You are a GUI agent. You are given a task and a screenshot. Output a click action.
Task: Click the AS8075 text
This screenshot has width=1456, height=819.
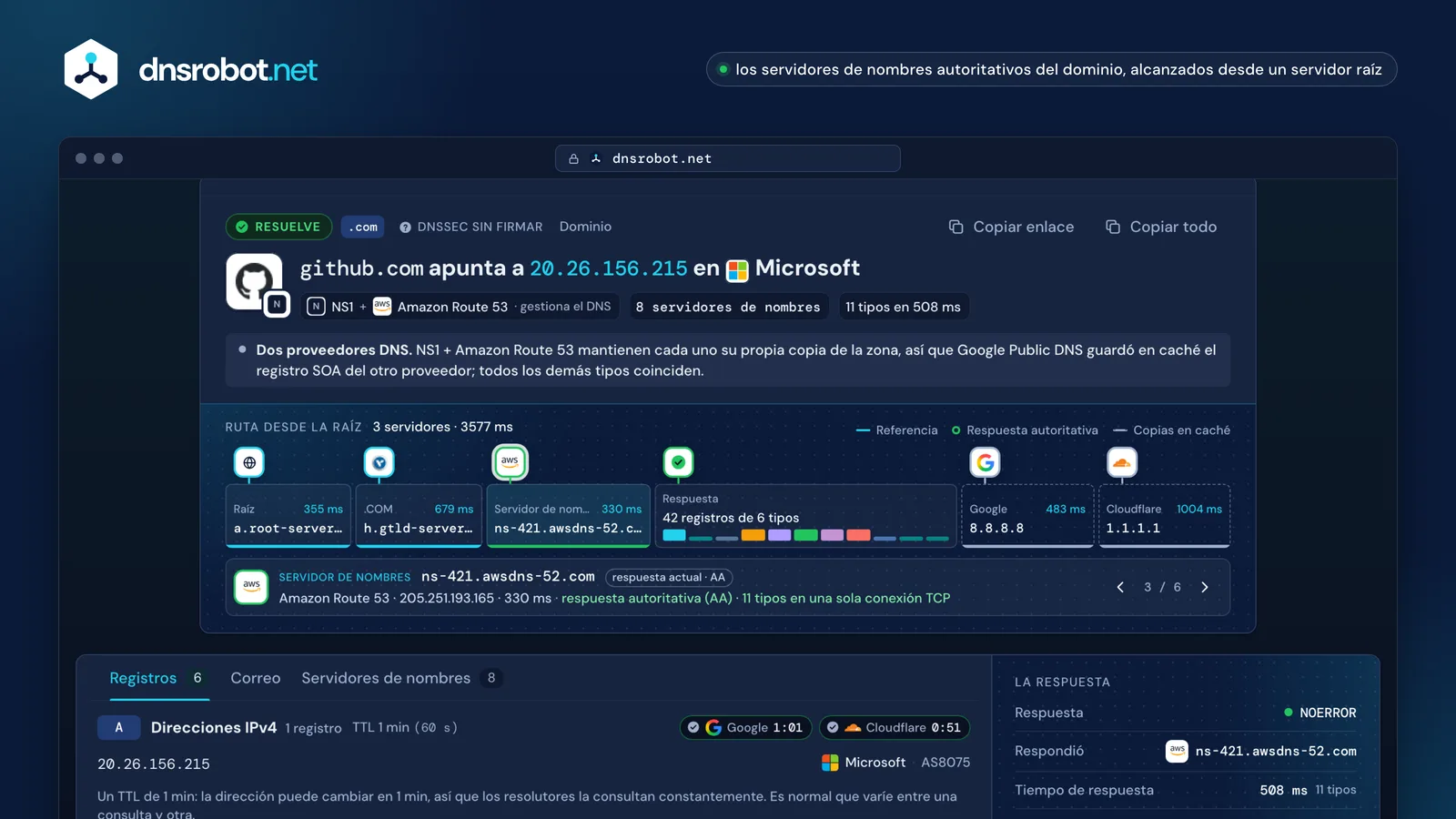click(x=945, y=763)
